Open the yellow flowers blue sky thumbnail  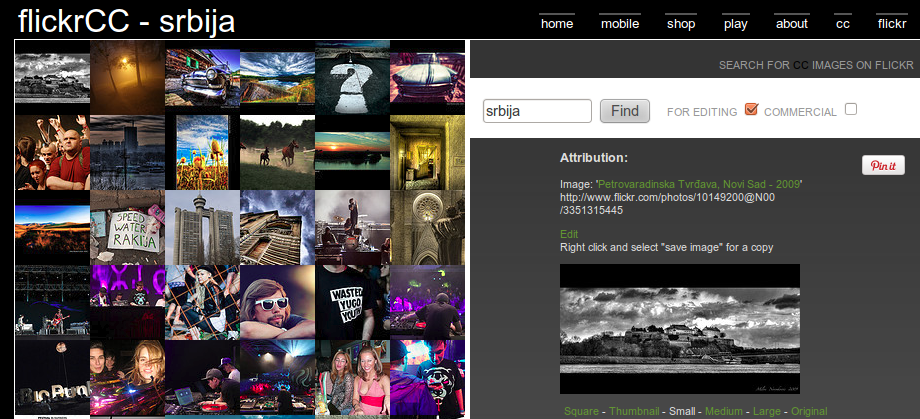click(x=202, y=152)
